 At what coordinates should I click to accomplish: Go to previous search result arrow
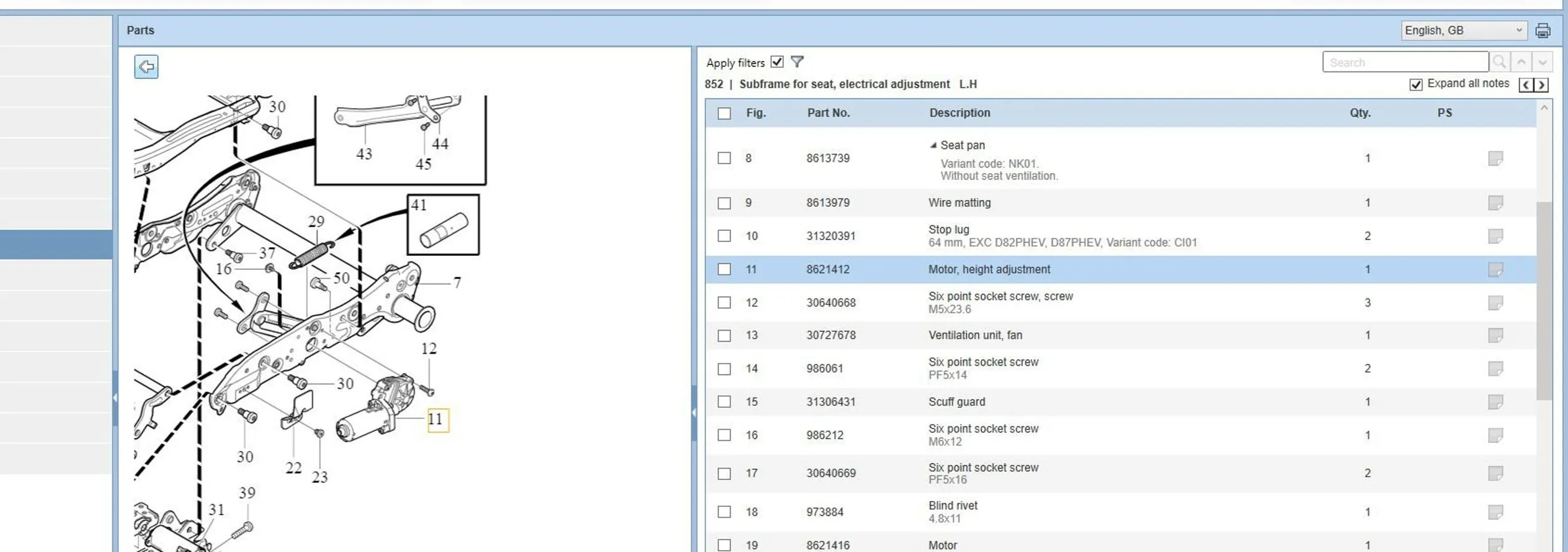click(x=1521, y=62)
